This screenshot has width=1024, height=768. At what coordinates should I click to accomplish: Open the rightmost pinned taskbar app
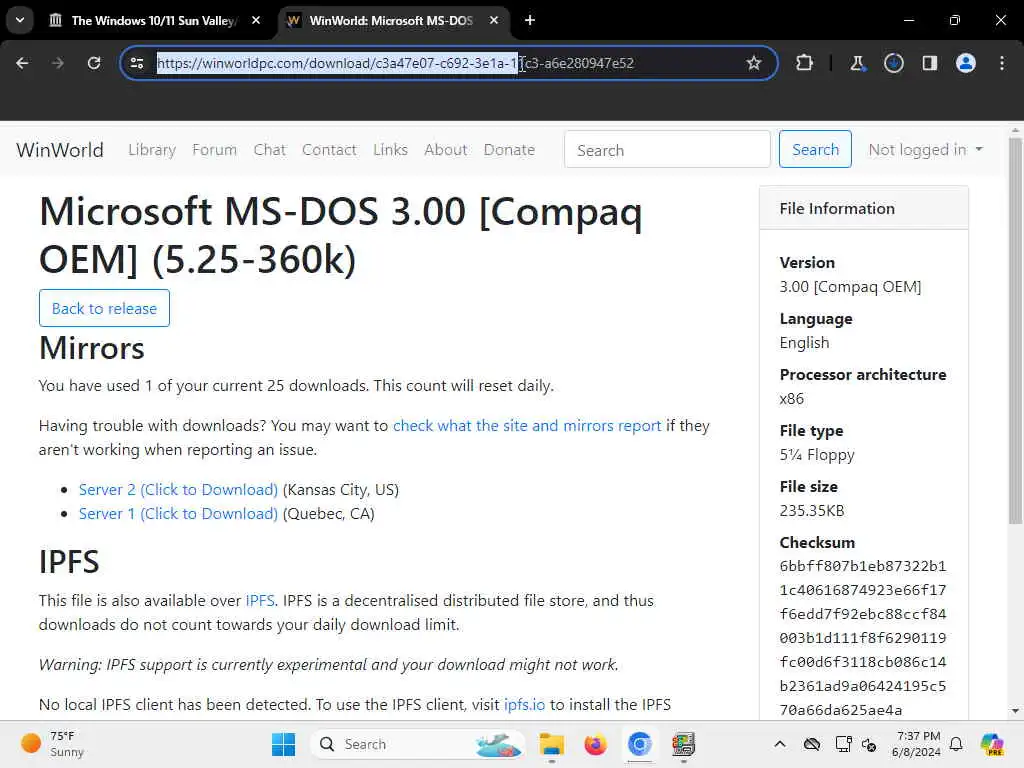tap(683, 744)
